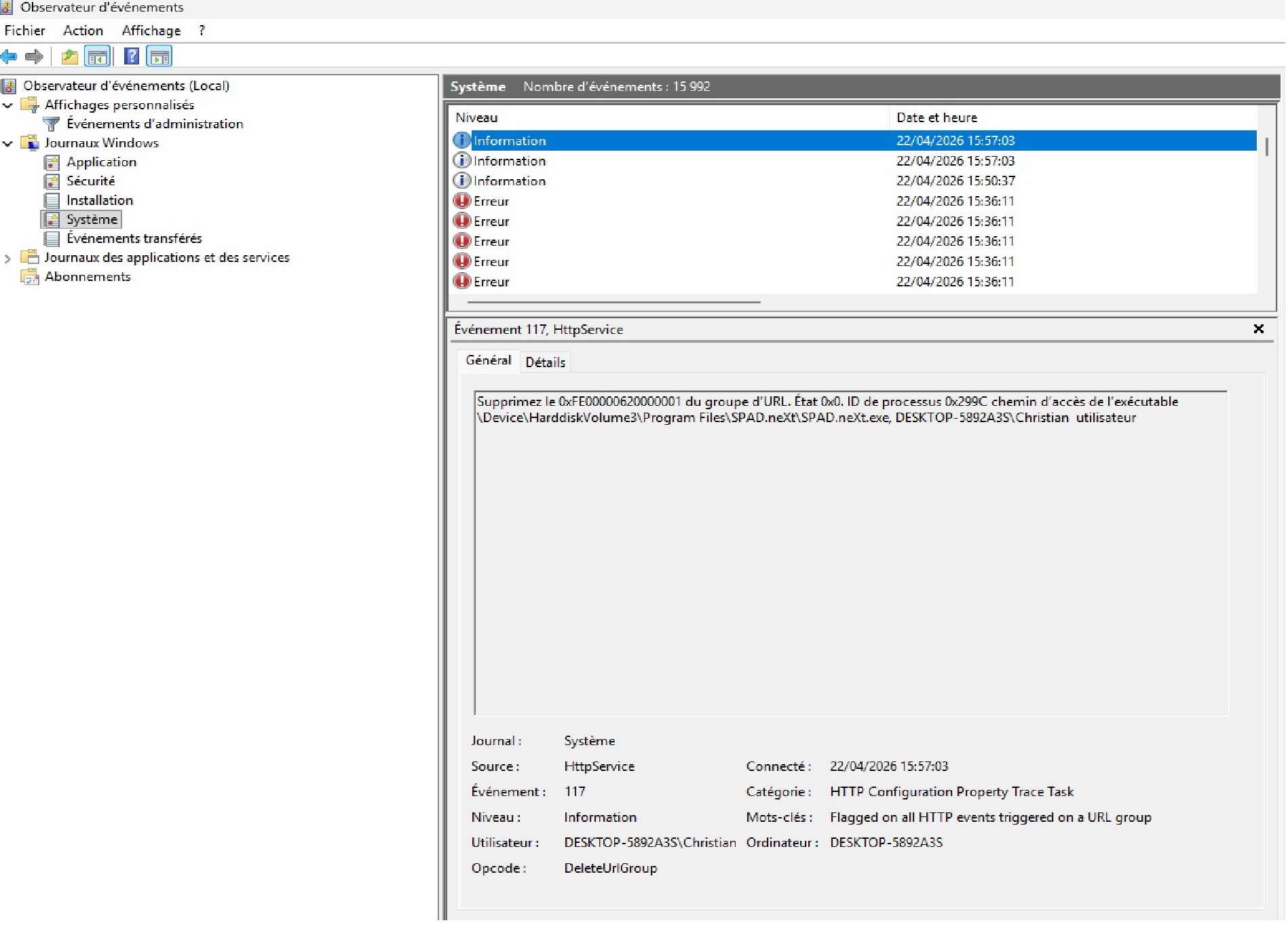This screenshot has height=925, width=1288.
Task: Toggle the Action pane toolbar button
Action: pos(159,57)
